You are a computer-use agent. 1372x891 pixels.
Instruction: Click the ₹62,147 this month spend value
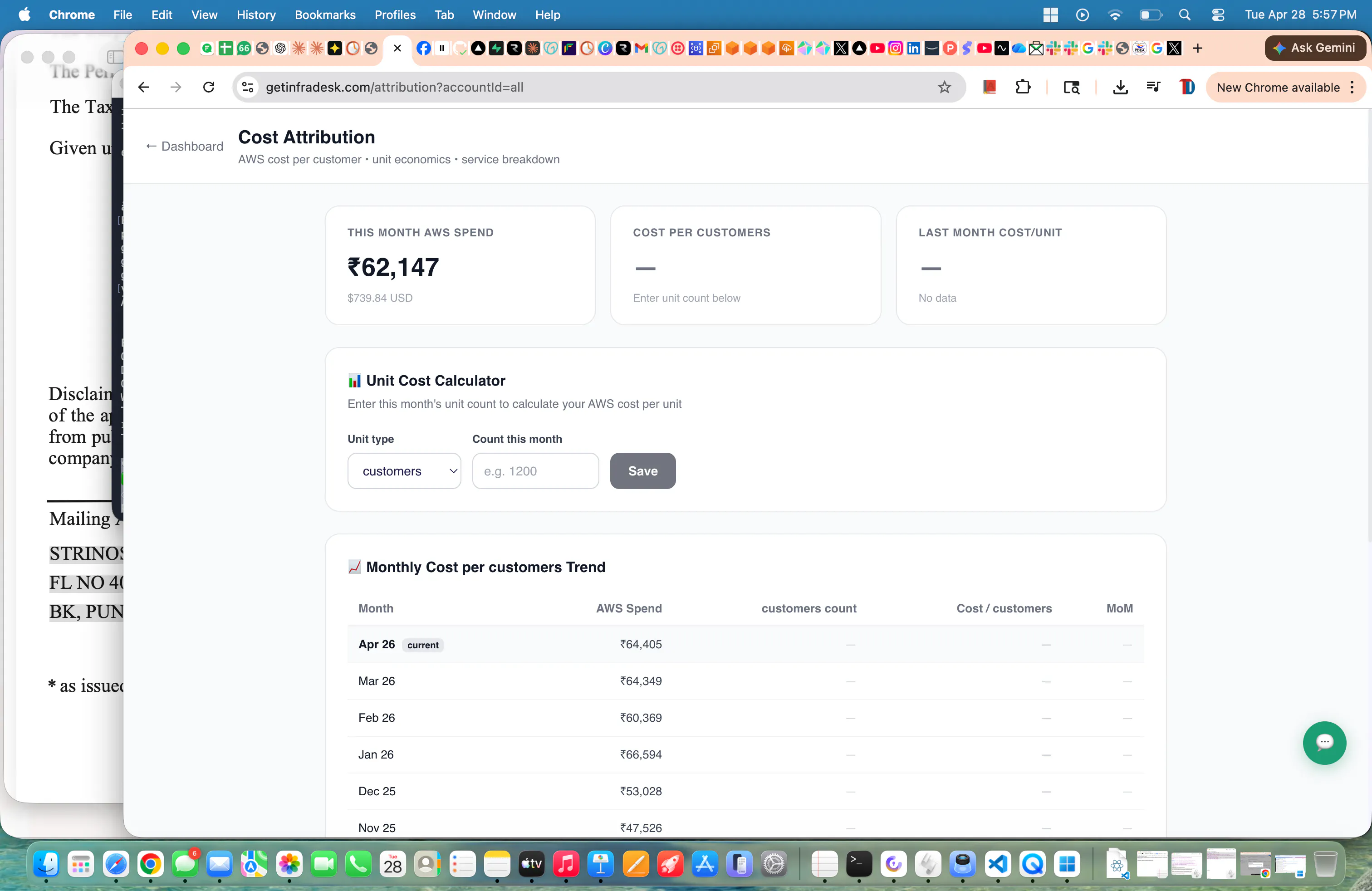(393, 267)
